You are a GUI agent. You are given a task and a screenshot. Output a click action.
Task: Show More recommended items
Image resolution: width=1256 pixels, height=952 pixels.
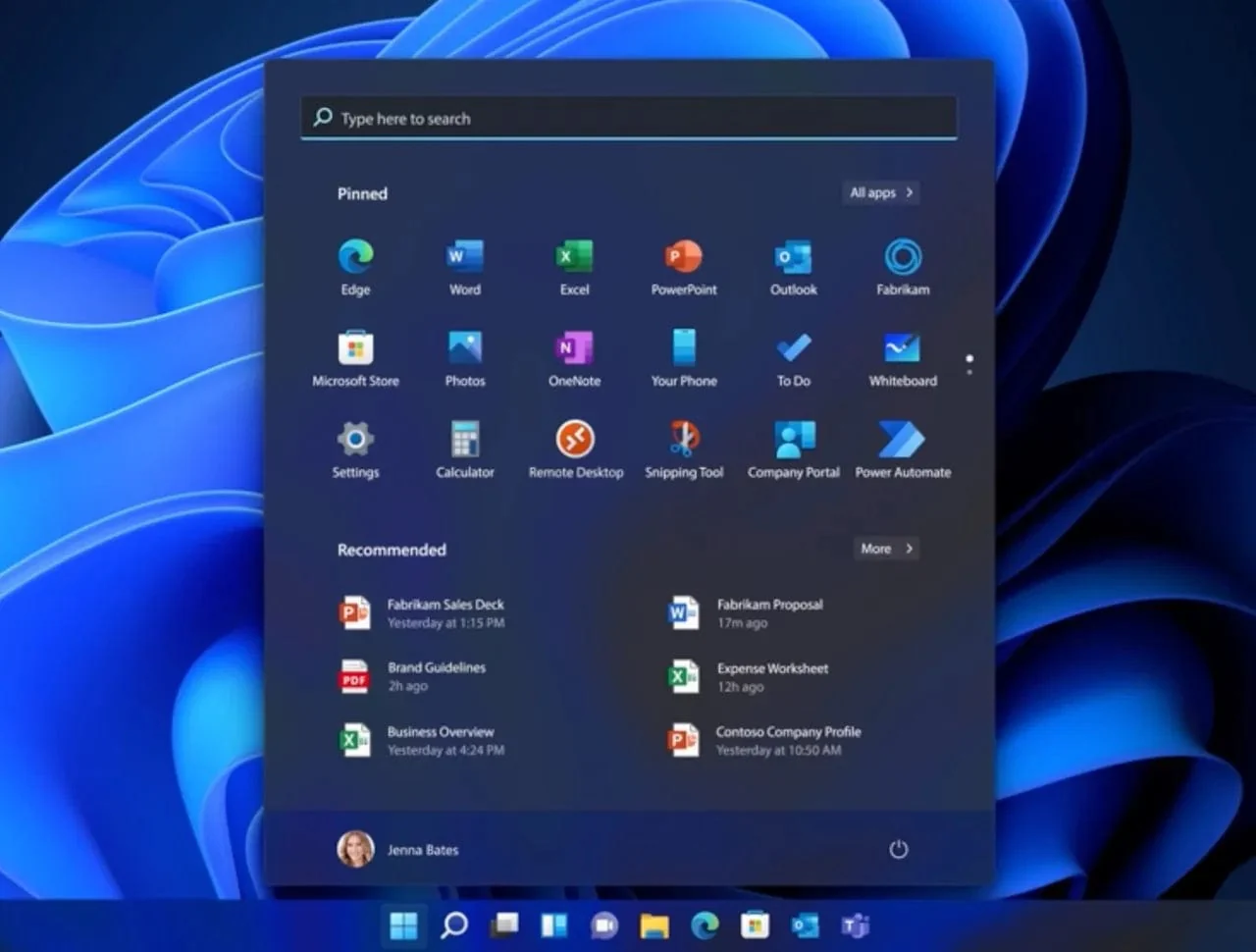pyautogui.click(x=886, y=549)
